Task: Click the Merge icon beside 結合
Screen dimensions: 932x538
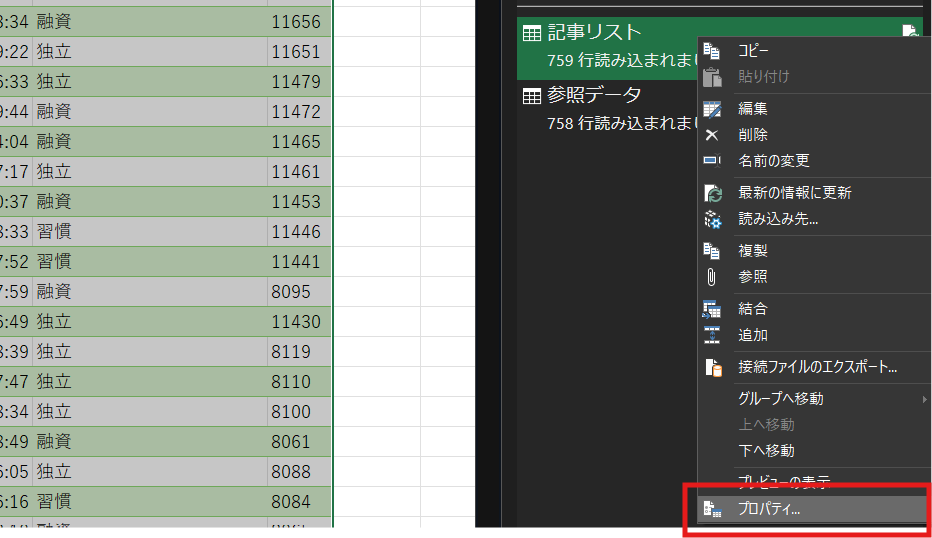Action: (712, 309)
